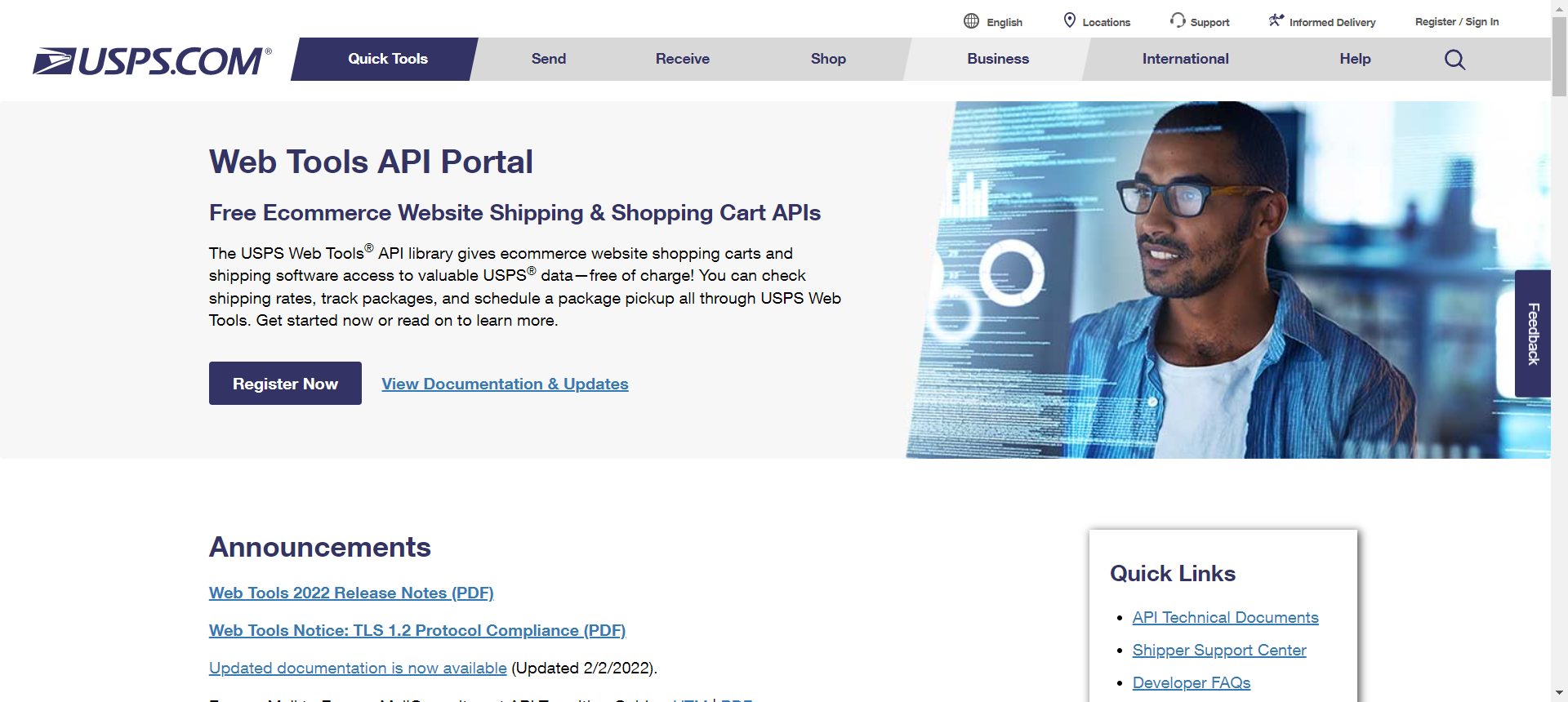The width and height of the screenshot is (1568, 702).
Task: Click the Quick Links heading
Action: pos(1173,573)
